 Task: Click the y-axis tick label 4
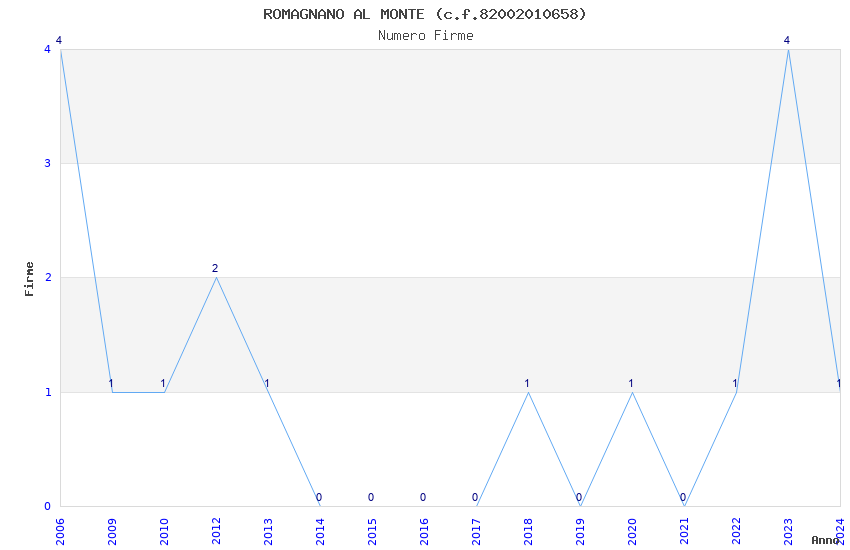tap(48, 49)
